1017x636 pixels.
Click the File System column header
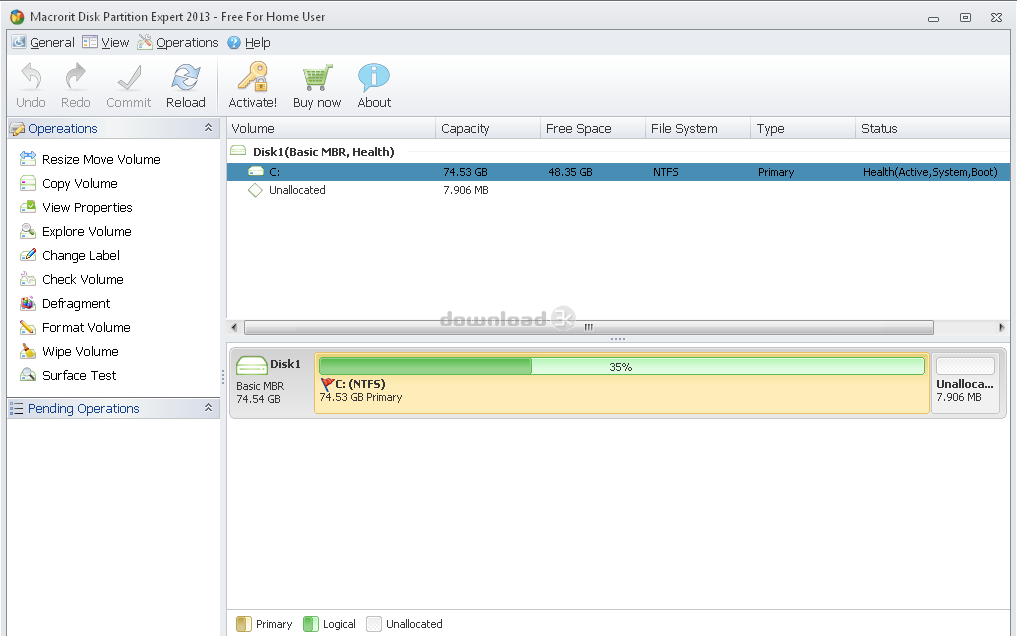698,128
